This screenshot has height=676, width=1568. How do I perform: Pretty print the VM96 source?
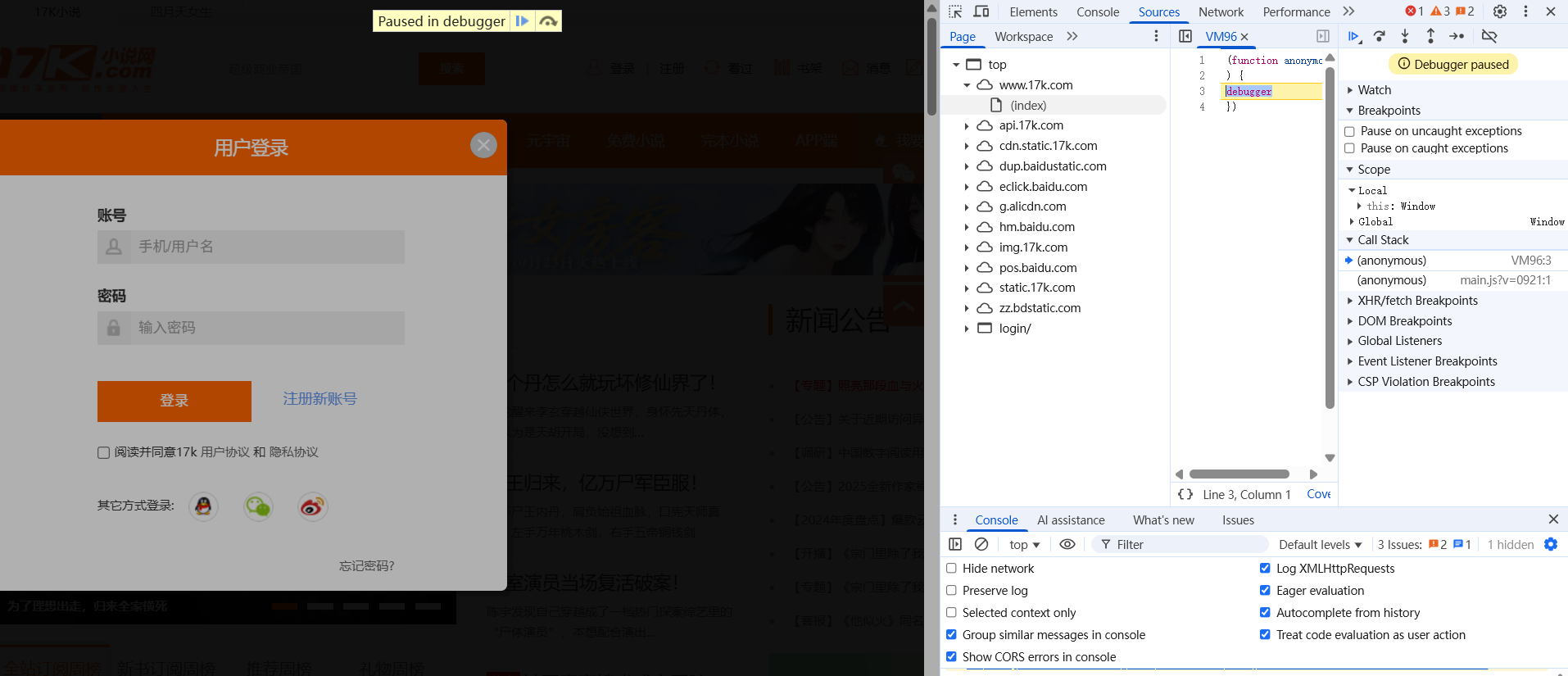[x=1185, y=494]
